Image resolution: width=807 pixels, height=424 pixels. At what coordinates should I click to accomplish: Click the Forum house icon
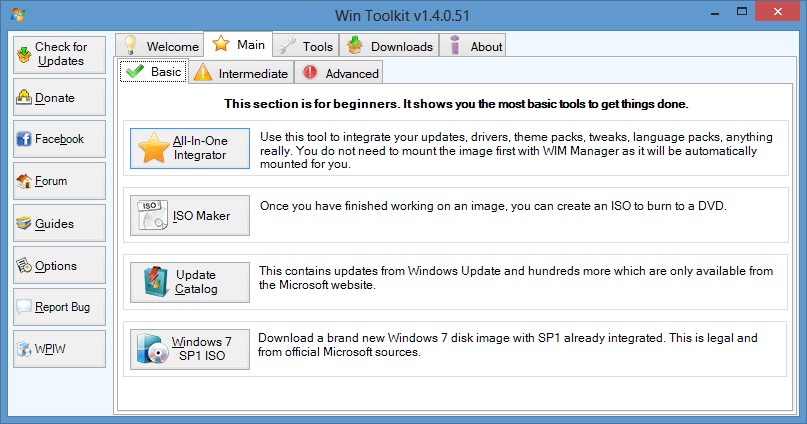(x=25, y=181)
